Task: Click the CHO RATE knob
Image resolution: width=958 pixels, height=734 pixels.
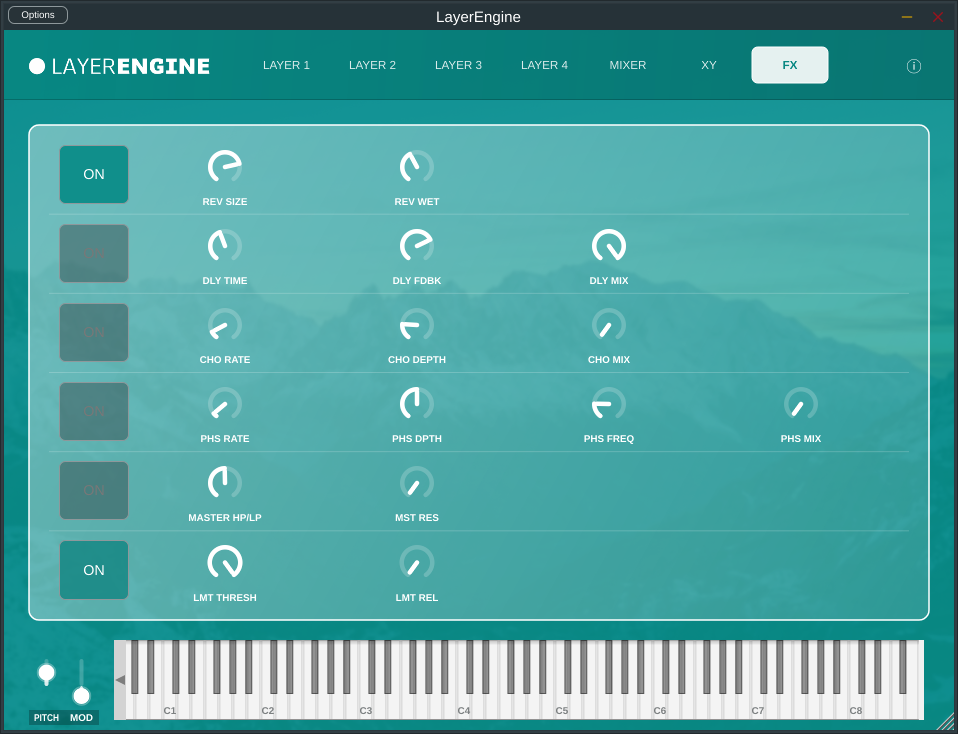Action: click(225, 325)
